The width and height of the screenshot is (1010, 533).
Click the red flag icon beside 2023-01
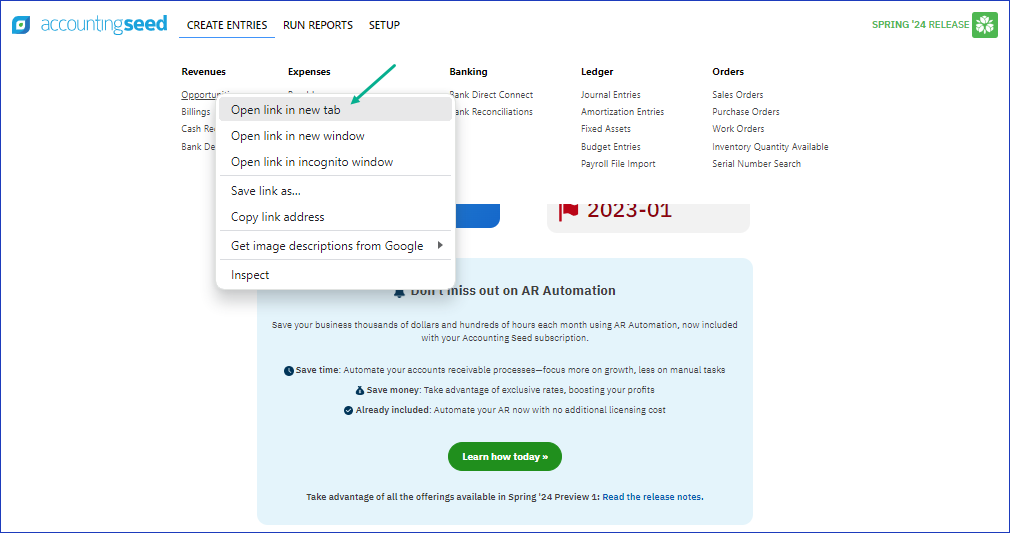(568, 210)
